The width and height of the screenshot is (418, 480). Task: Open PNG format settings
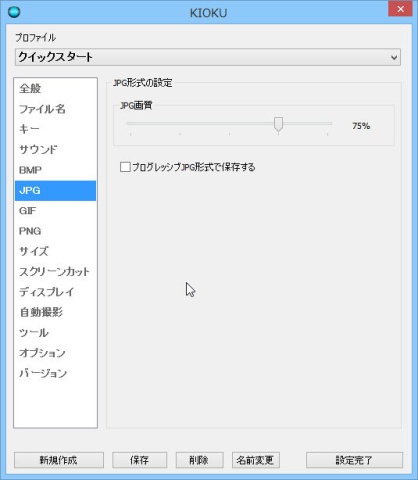[55, 231]
